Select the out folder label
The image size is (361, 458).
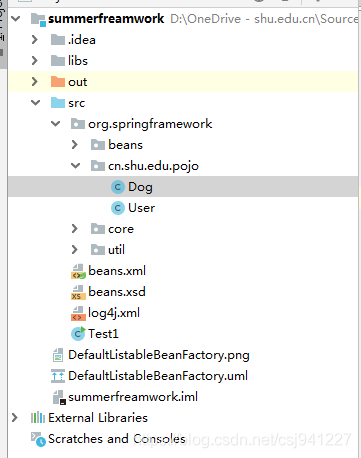[x=77, y=82]
